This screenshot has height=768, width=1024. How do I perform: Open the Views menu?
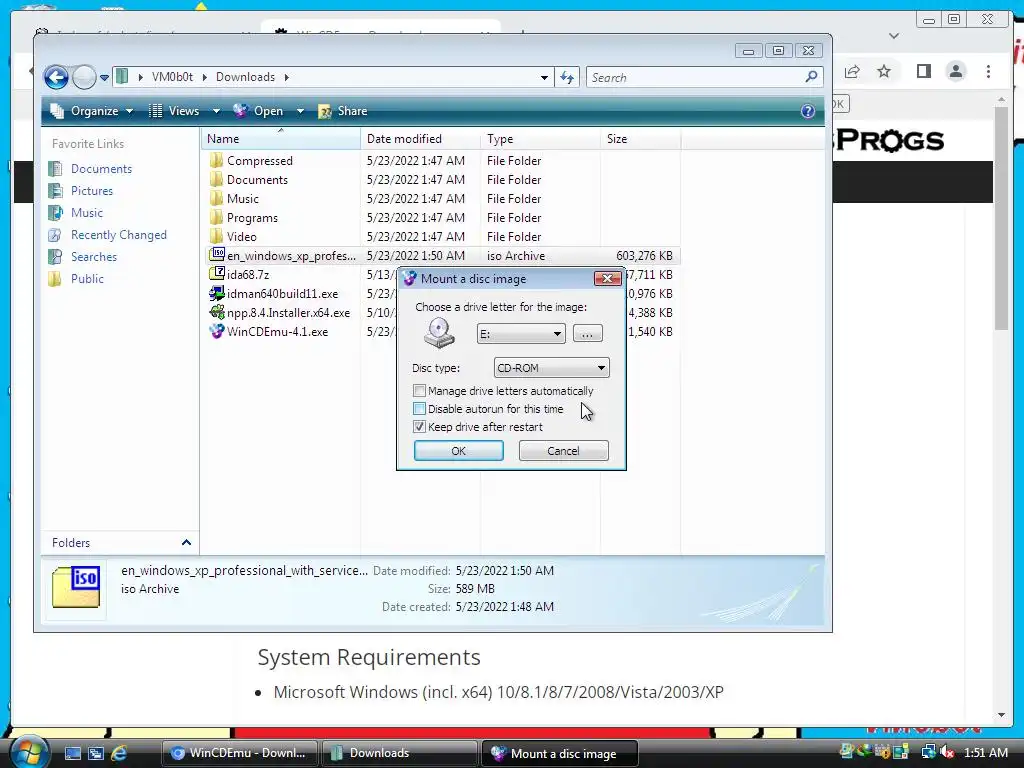click(174, 111)
